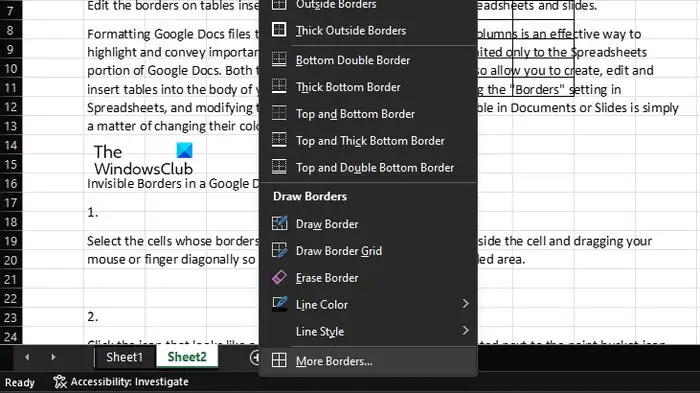Screen dimensions: 700x393
Task: Select row 7 header
Action: [x=11, y=10]
